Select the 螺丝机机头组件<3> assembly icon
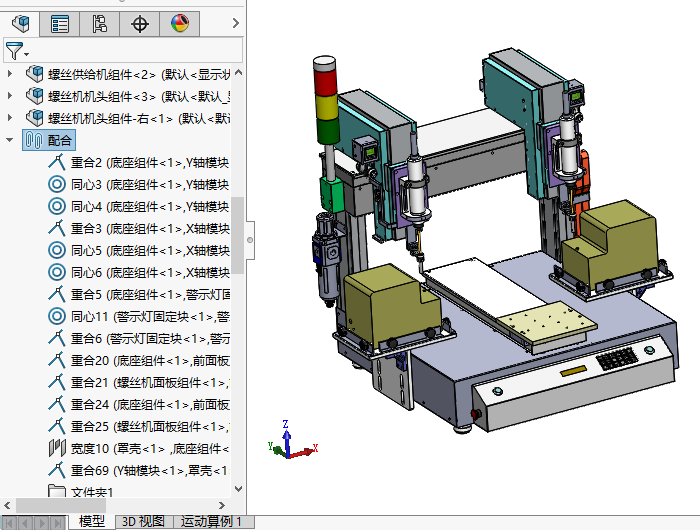Viewport: 700px width, 530px height. [x=34, y=95]
